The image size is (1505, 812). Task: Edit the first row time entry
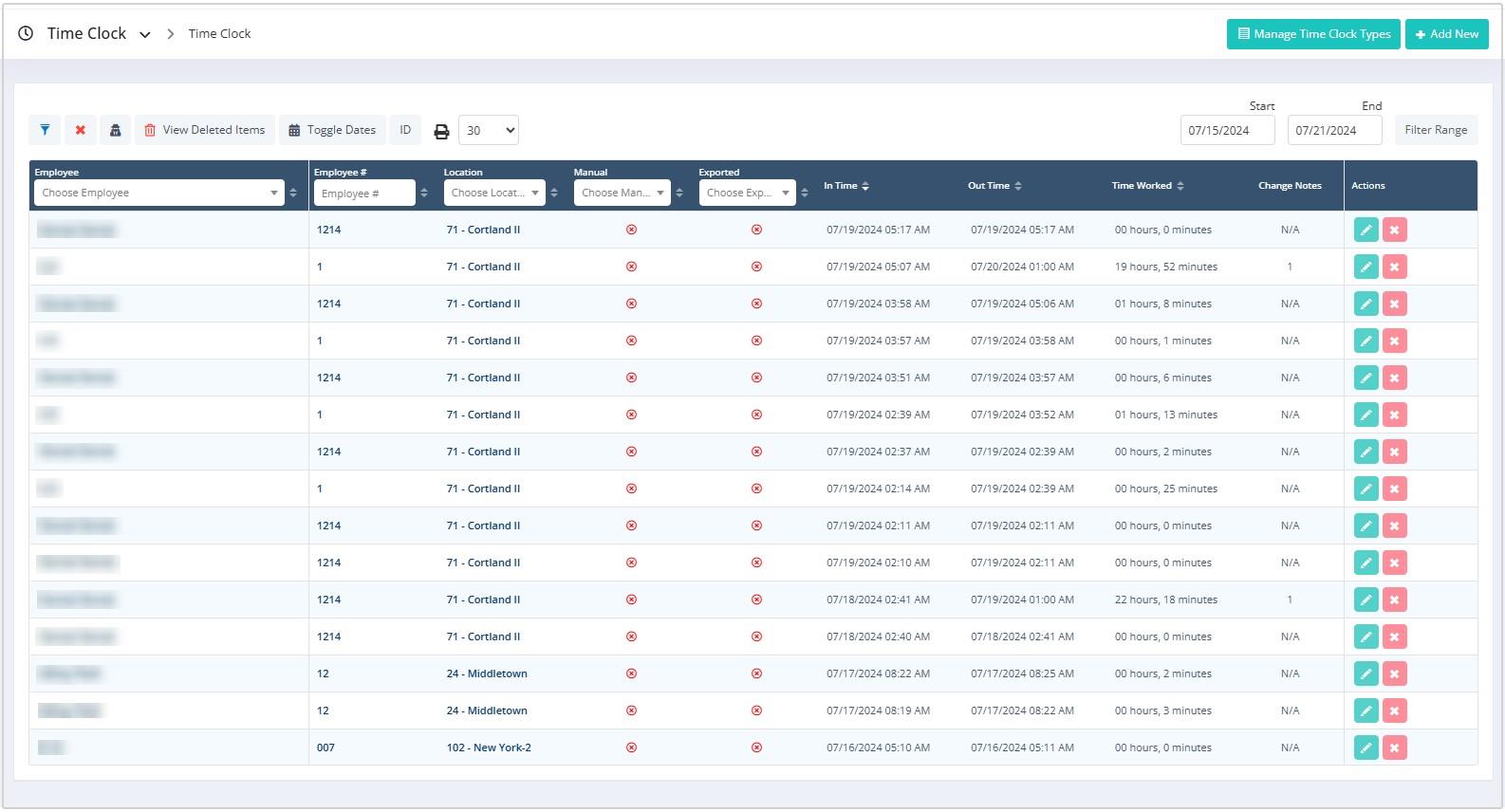tap(1366, 230)
